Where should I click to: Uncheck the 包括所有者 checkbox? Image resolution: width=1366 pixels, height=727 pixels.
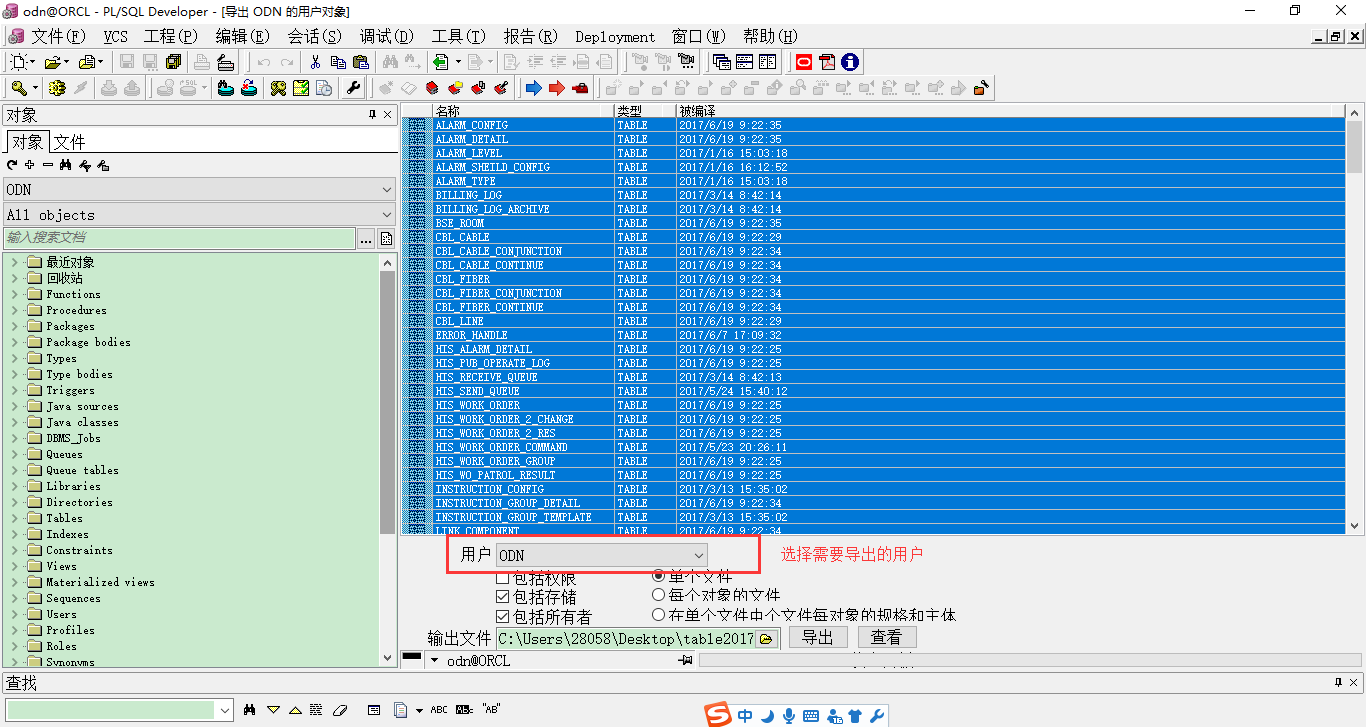pyautogui.click(x=503, y=617)
